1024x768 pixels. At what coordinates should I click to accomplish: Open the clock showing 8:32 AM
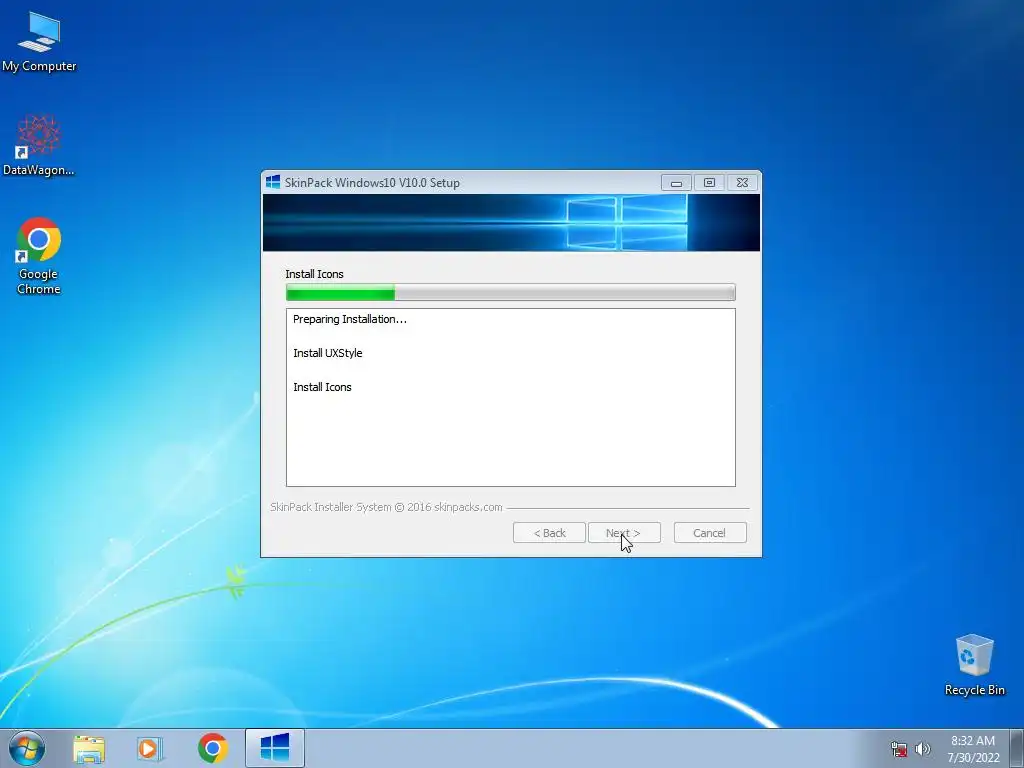click(973, 749)
